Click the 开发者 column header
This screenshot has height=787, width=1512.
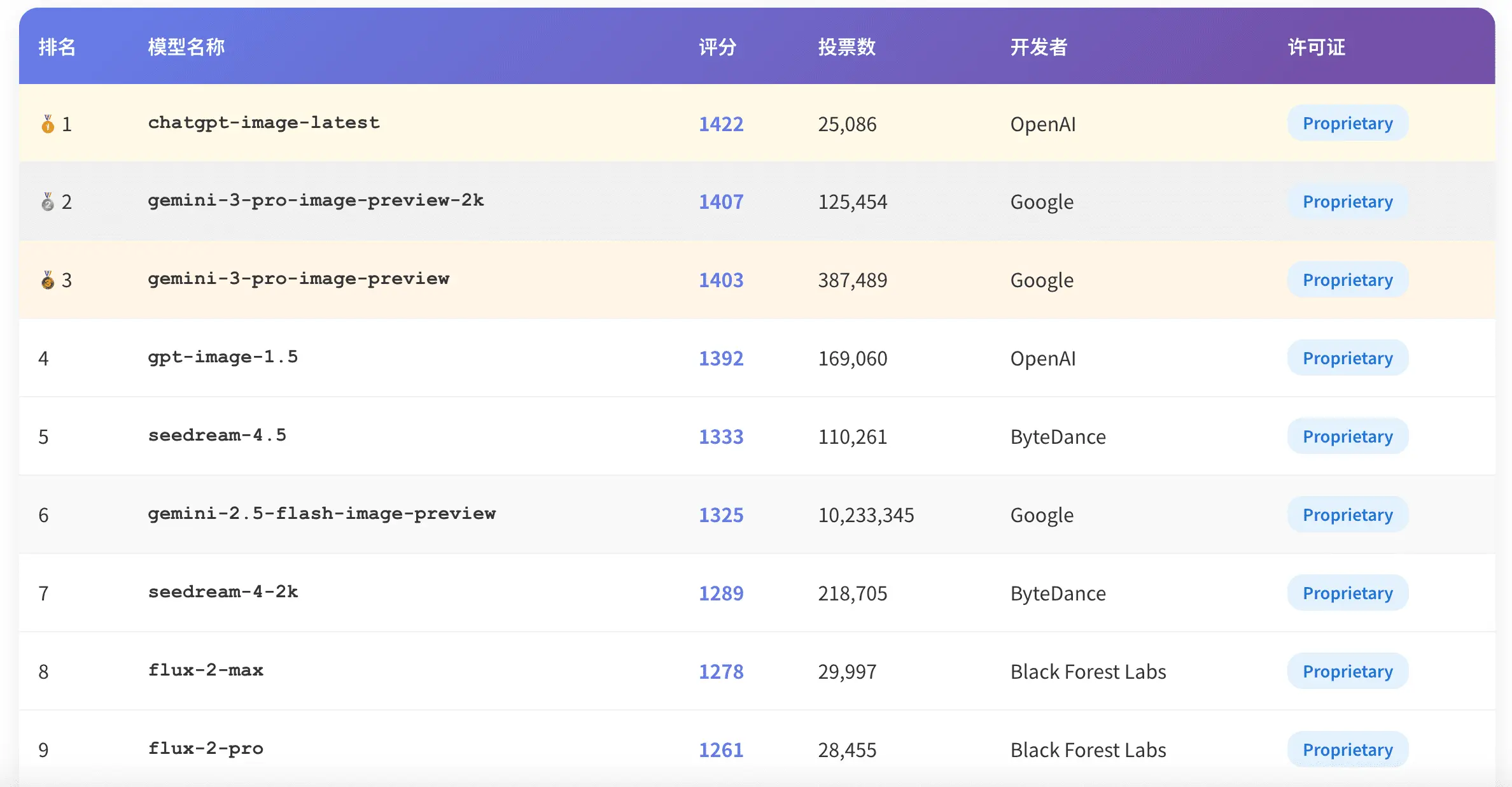1039,47
